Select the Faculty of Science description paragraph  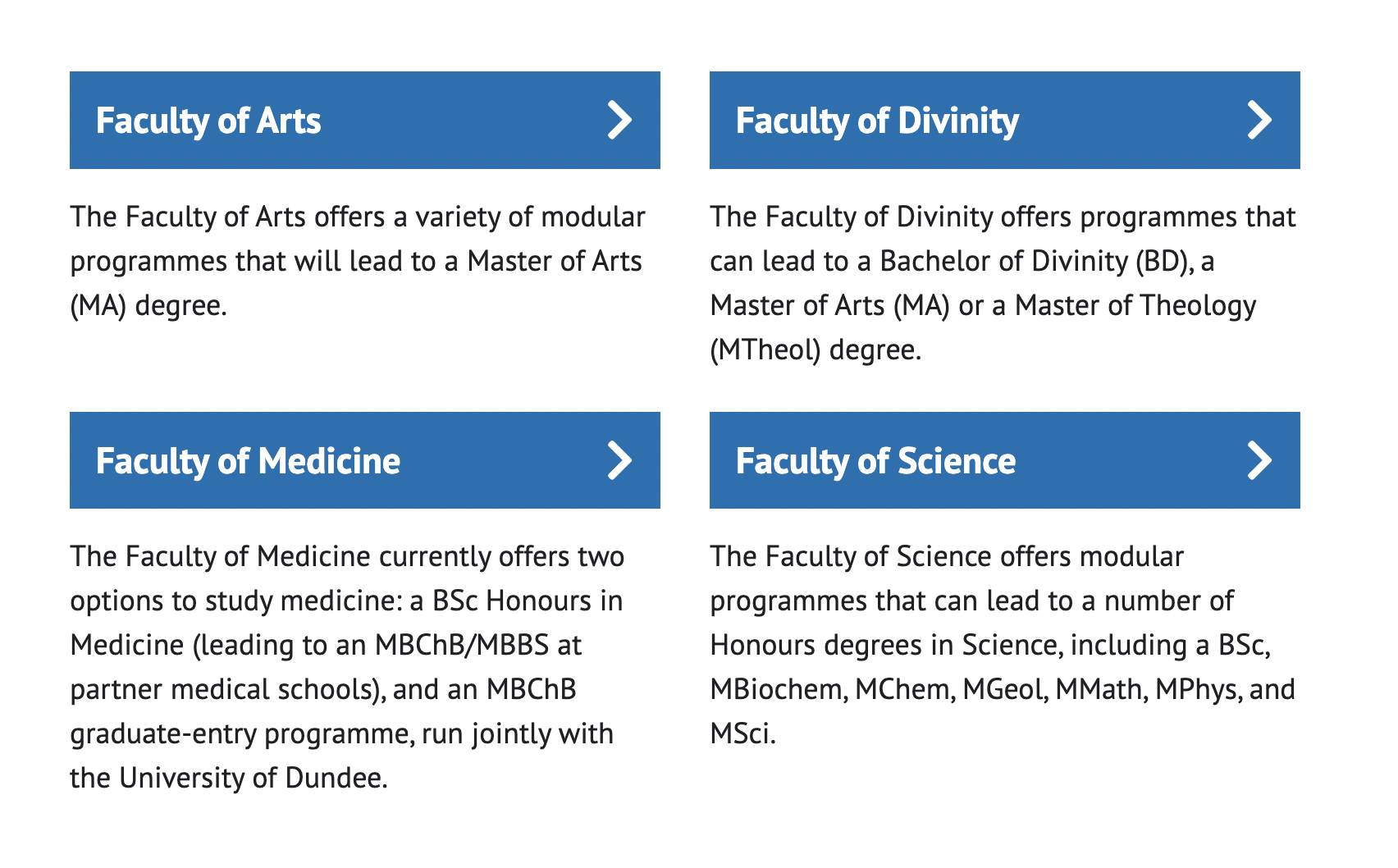tap(1003, 645)
